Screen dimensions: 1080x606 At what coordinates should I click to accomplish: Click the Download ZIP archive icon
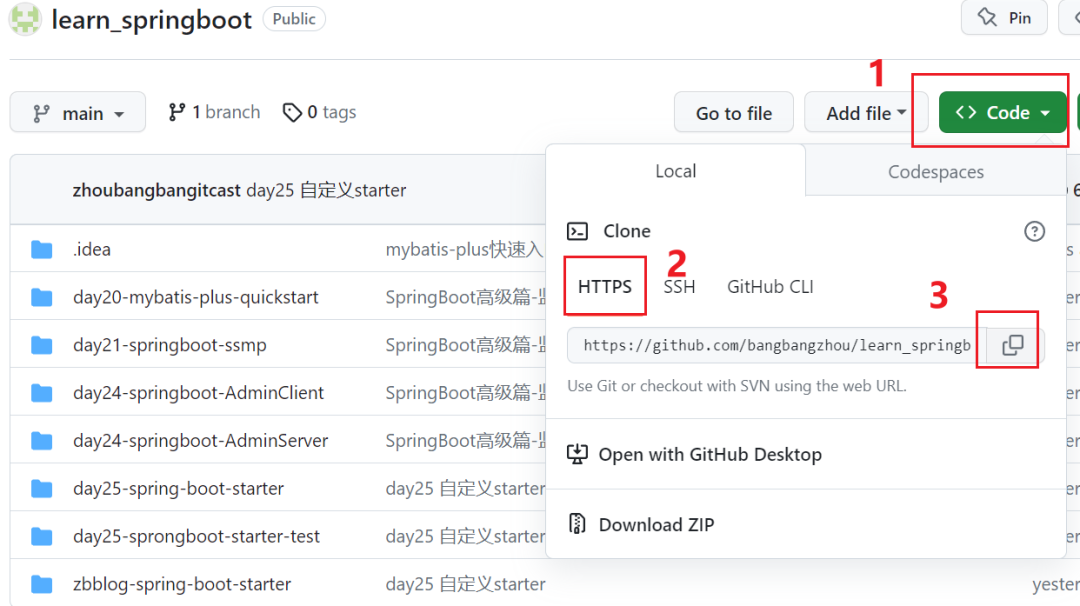coord(577,524)
